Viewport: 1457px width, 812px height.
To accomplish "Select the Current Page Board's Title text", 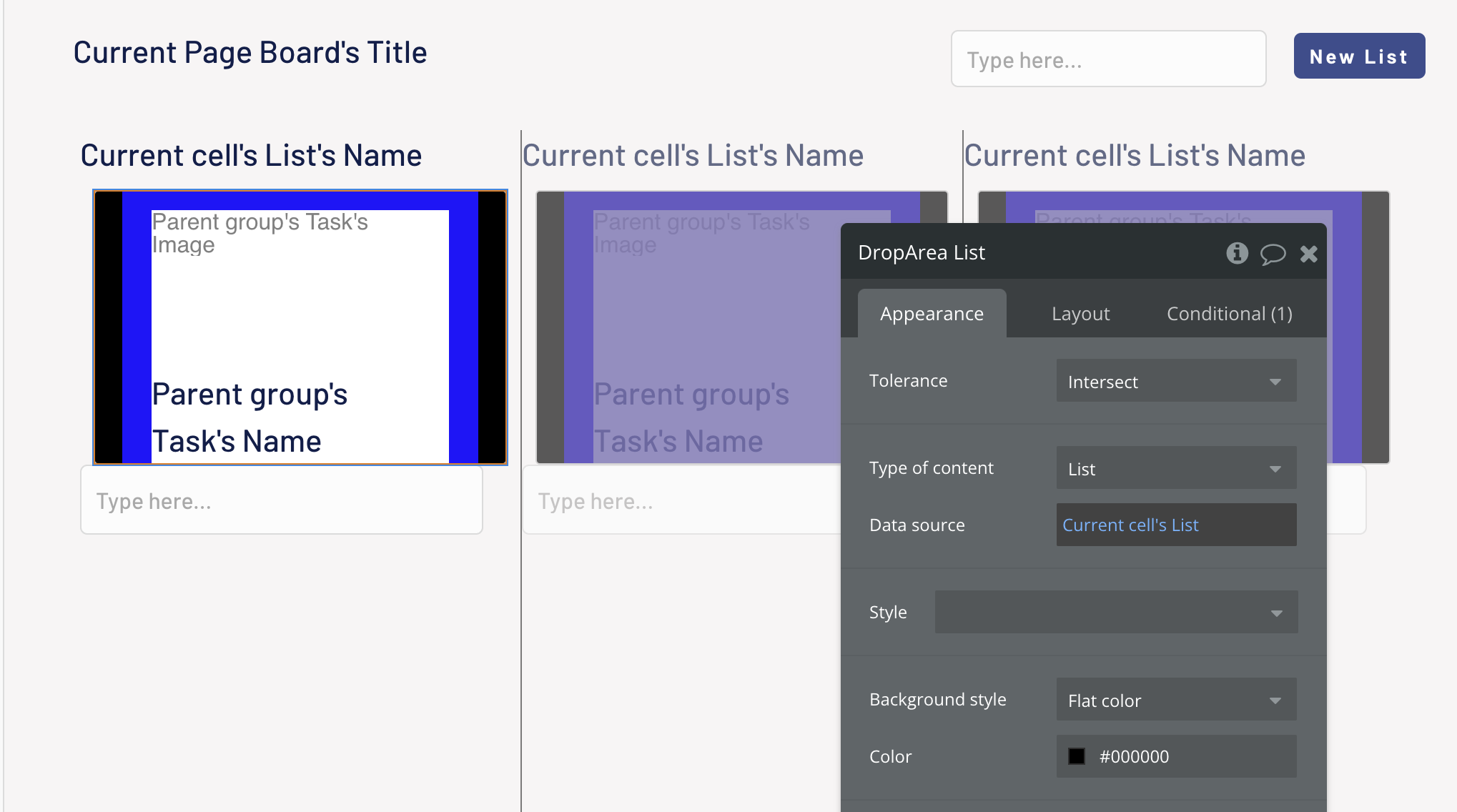I will click(x=250, y=53).
